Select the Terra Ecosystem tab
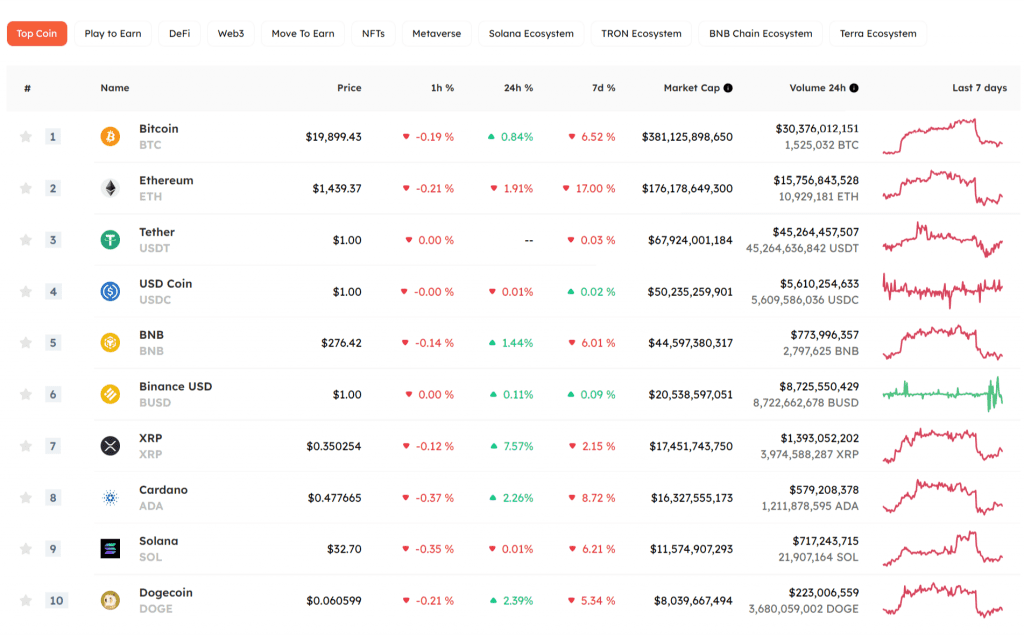This screenshot has height=635, width=1024. (x=878, y=33)
